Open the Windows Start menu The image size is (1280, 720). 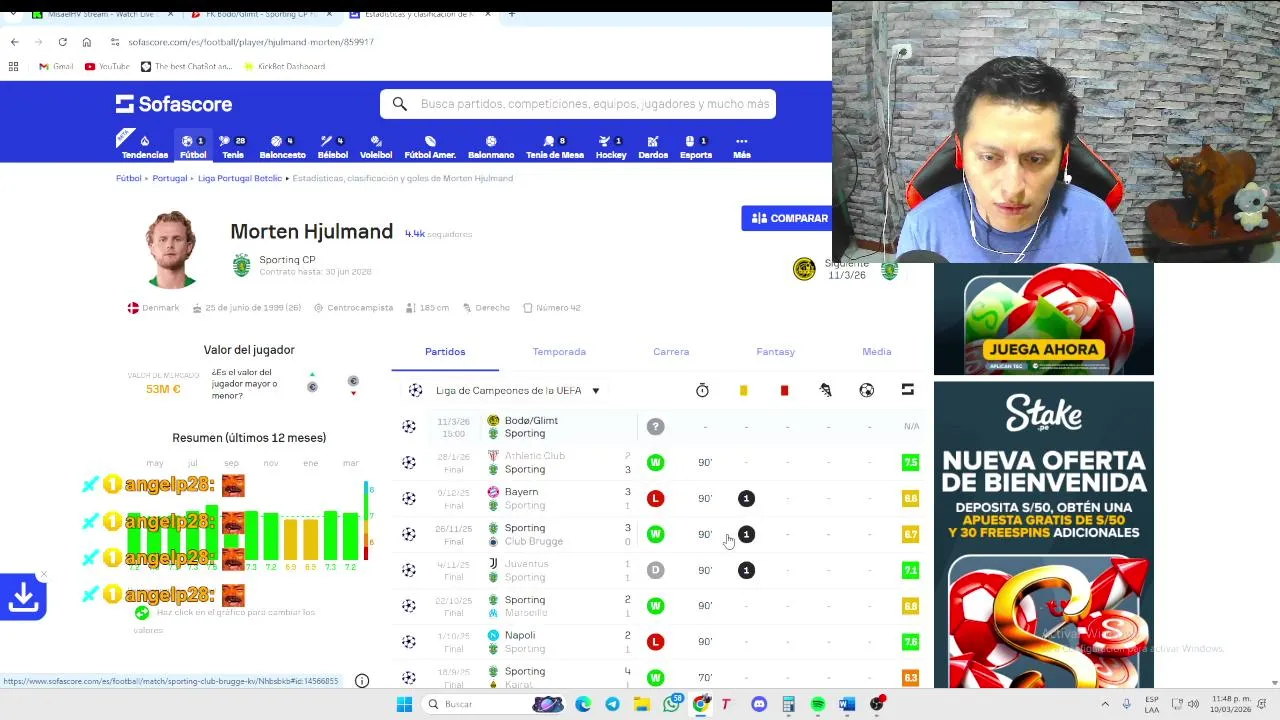(x=404, y=704)
